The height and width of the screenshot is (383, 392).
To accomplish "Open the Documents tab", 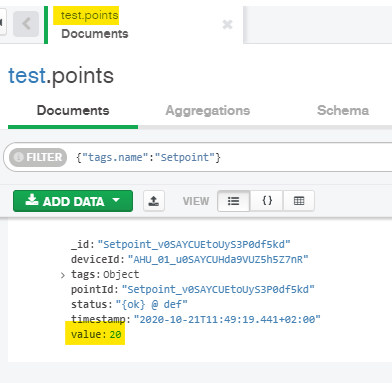I will pyautogui.click(x=73, y=111).
